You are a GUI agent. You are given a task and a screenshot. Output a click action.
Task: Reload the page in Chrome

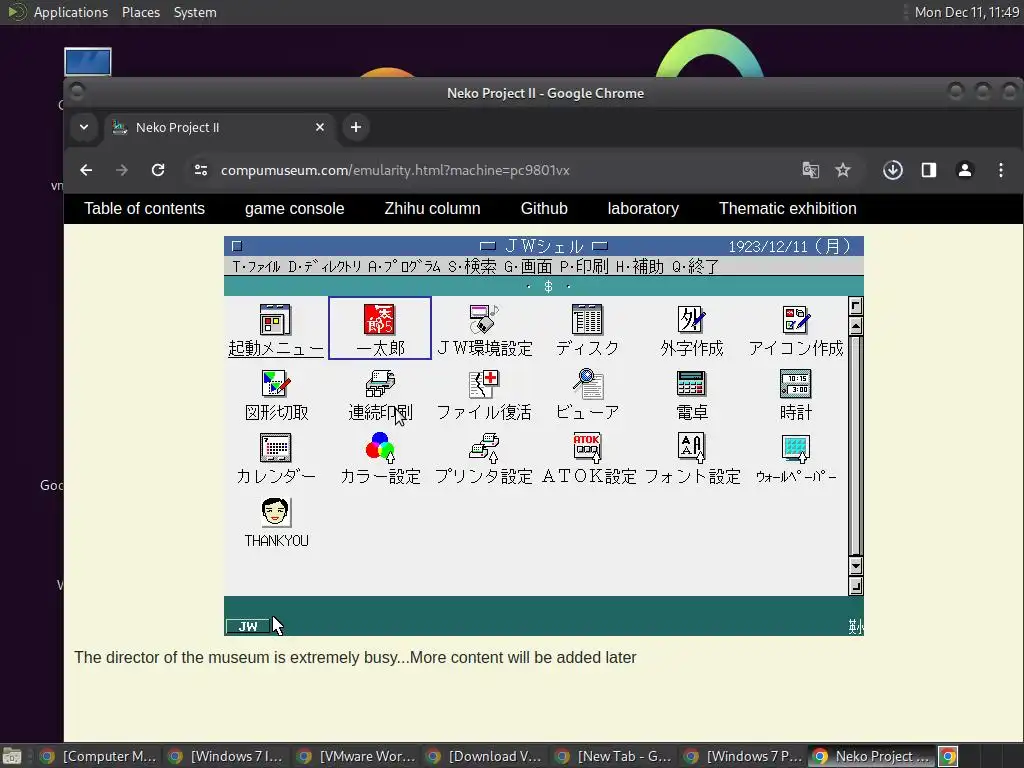click(x=158, y=170)
